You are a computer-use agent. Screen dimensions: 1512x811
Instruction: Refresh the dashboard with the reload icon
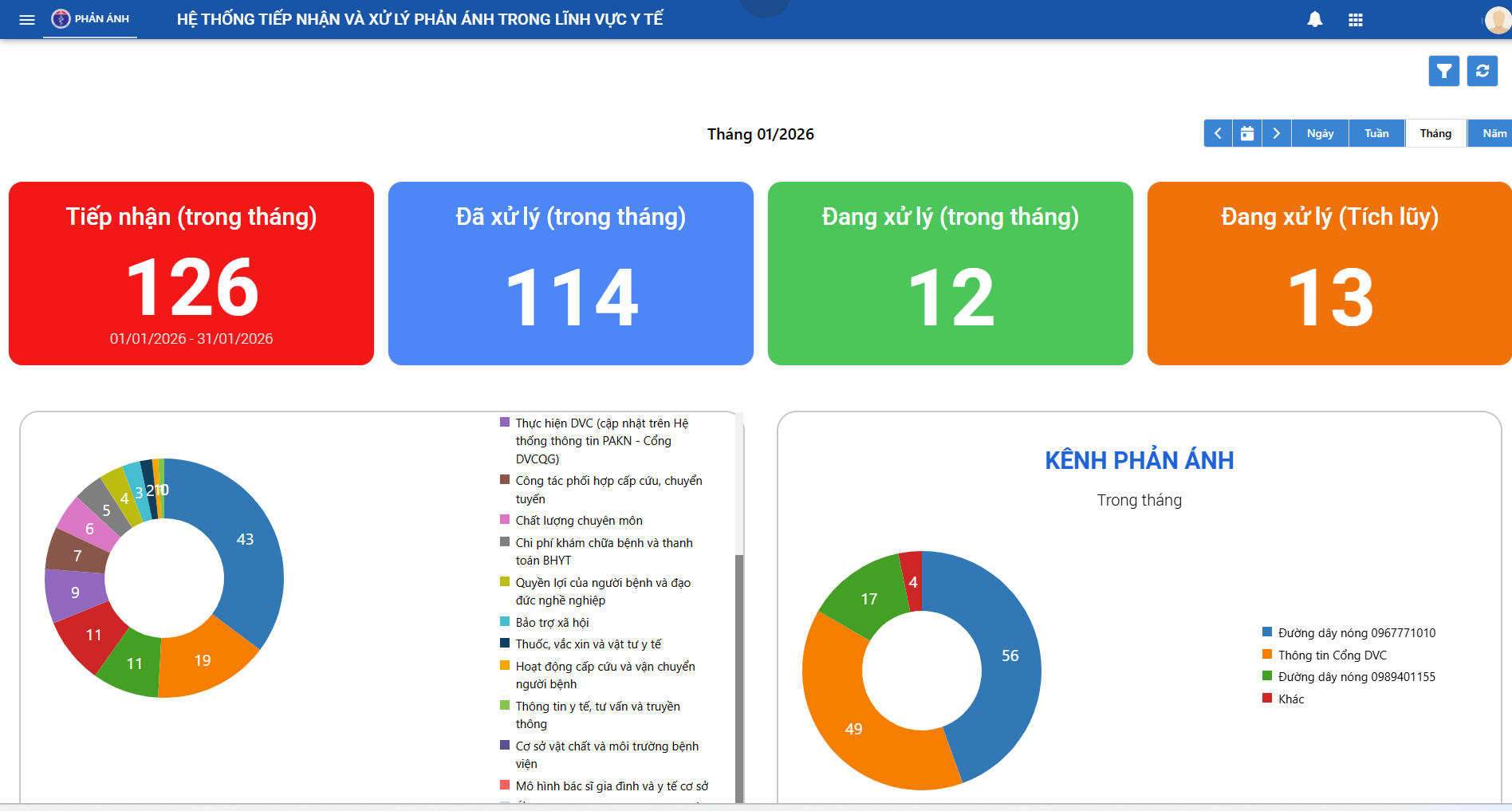pos(1483,71)
